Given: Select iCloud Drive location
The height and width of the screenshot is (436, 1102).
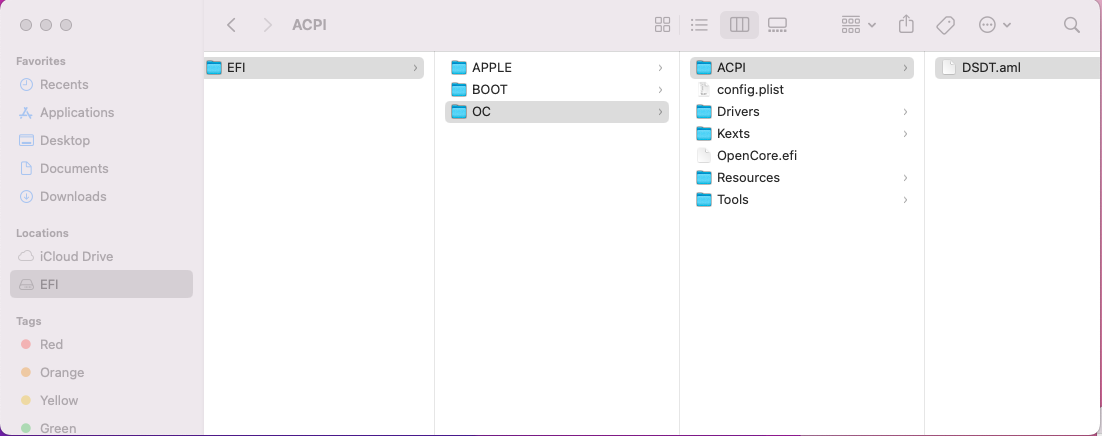Looking at the screenshot, I should click(x=76, y=257).
